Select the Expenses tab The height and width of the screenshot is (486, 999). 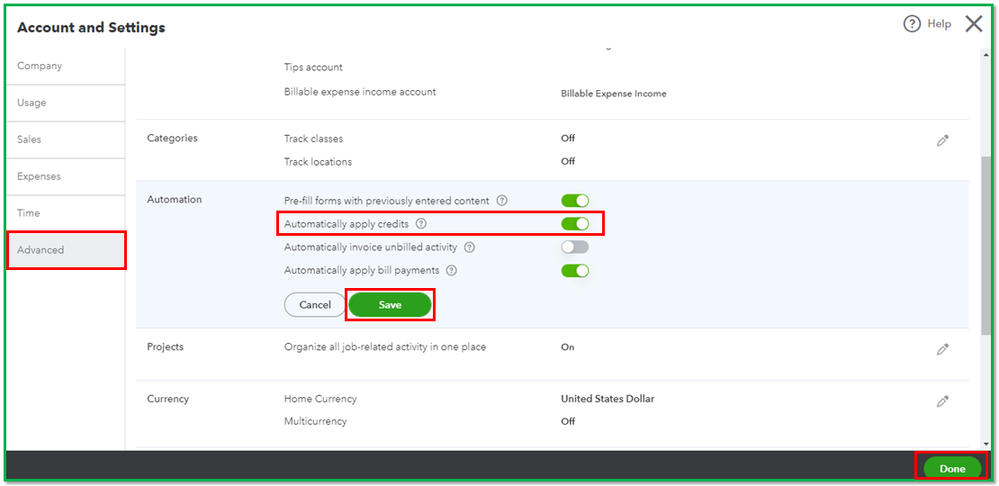point(39,177)
